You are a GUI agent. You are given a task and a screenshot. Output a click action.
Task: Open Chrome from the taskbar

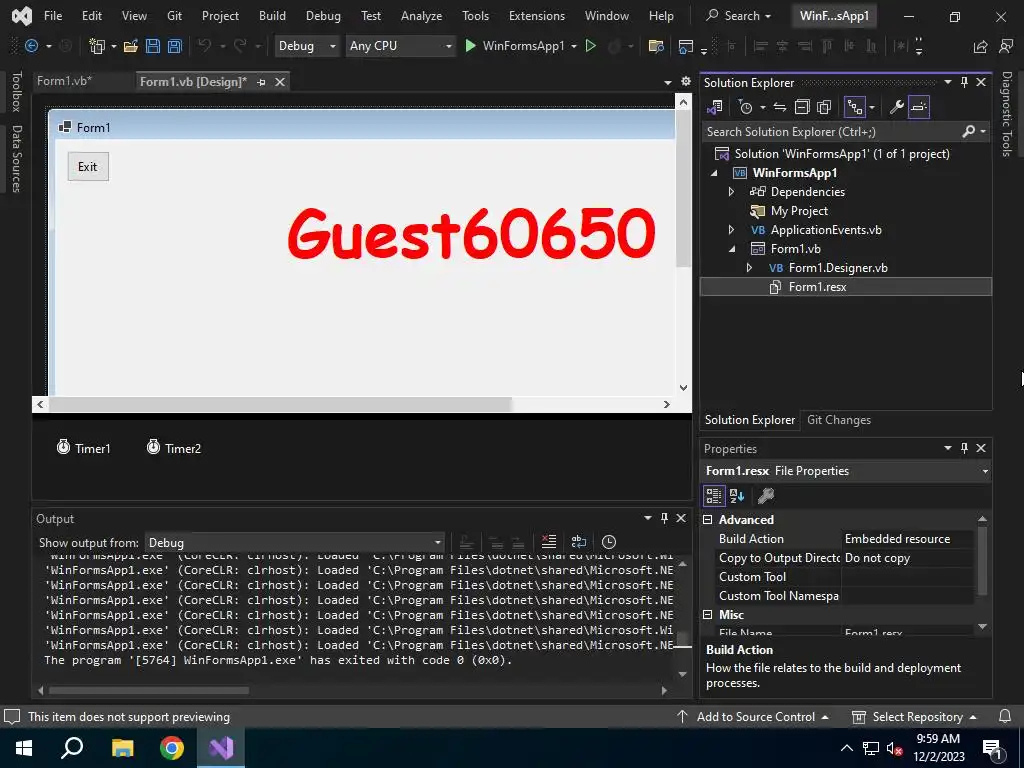pyautogui.click(x=172, y=748)
